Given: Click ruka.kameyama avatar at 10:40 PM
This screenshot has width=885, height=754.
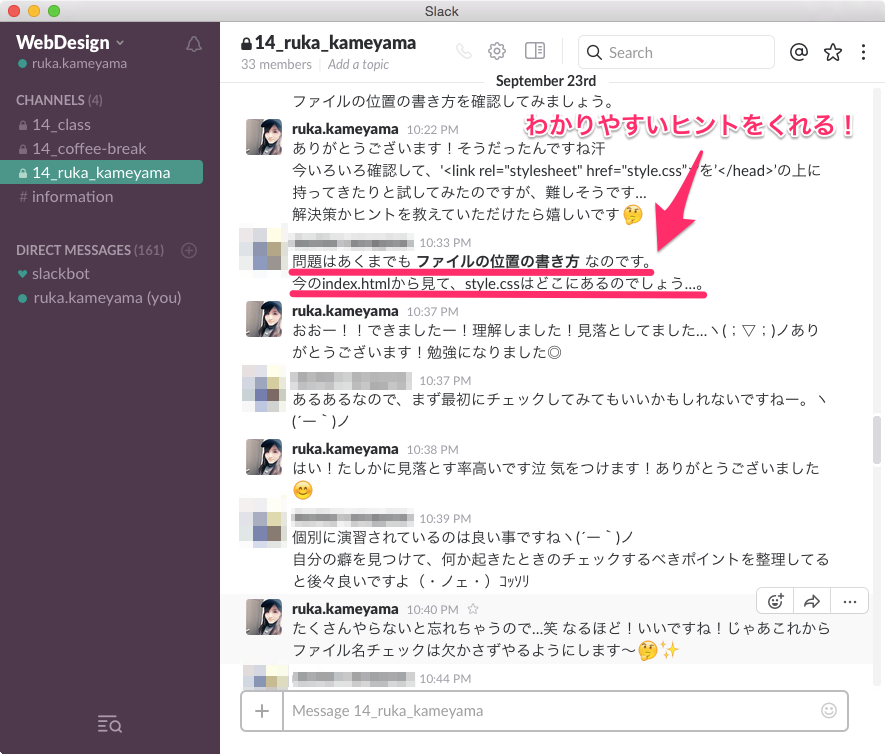Looking at the screenshot, I should [264, 617].
